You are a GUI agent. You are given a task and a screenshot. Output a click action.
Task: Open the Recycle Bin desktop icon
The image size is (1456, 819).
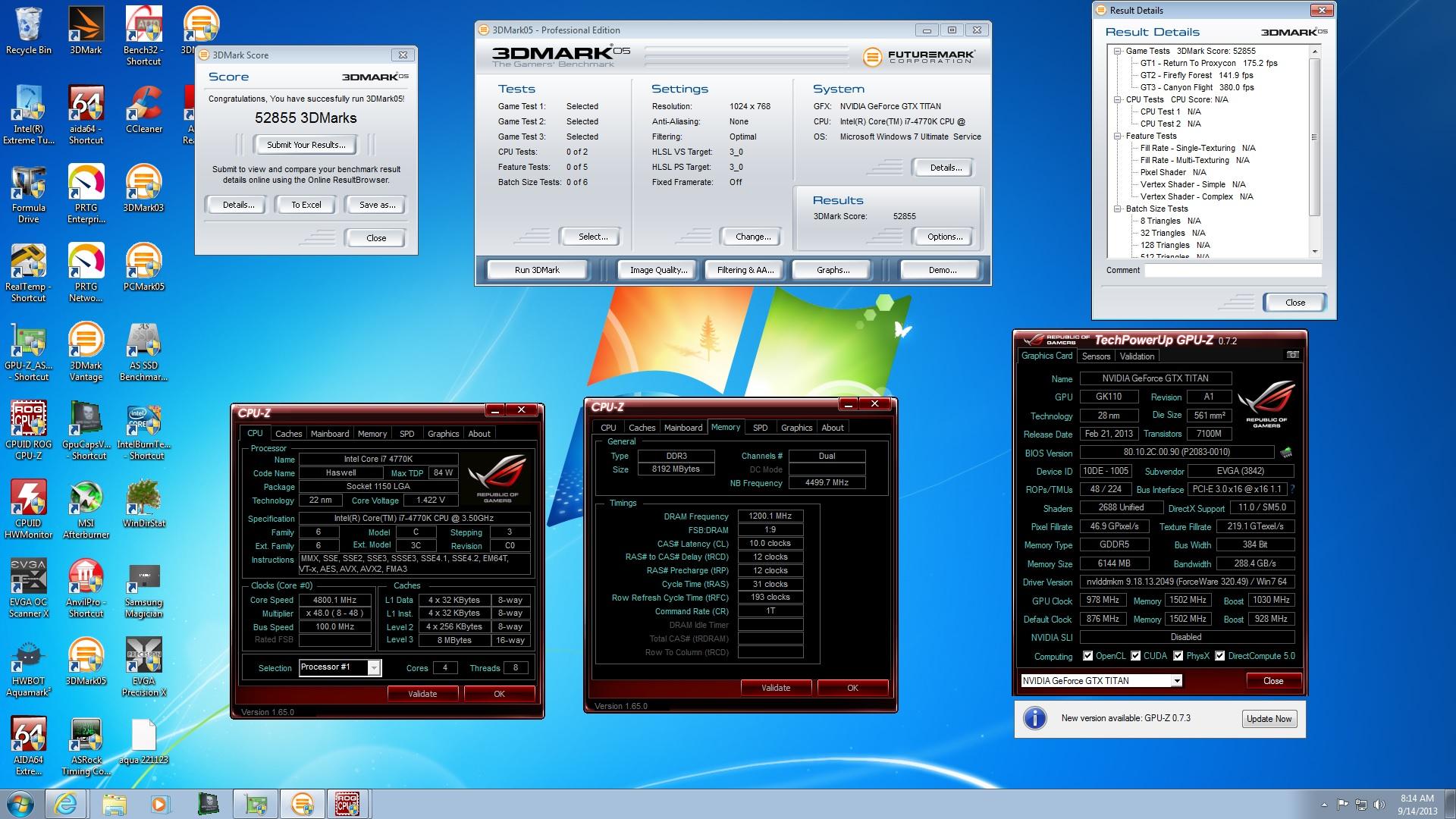29,30
